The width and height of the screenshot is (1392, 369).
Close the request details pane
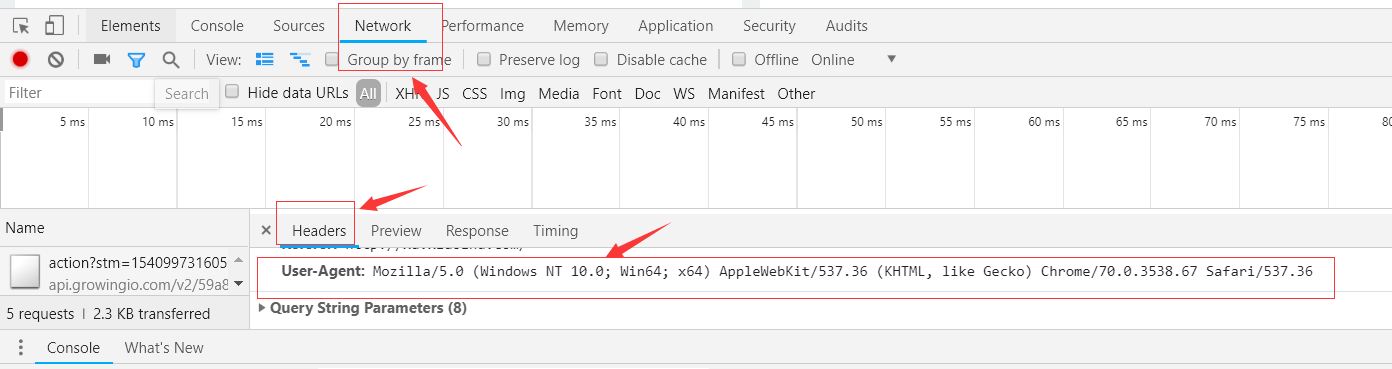click(266, 230)
